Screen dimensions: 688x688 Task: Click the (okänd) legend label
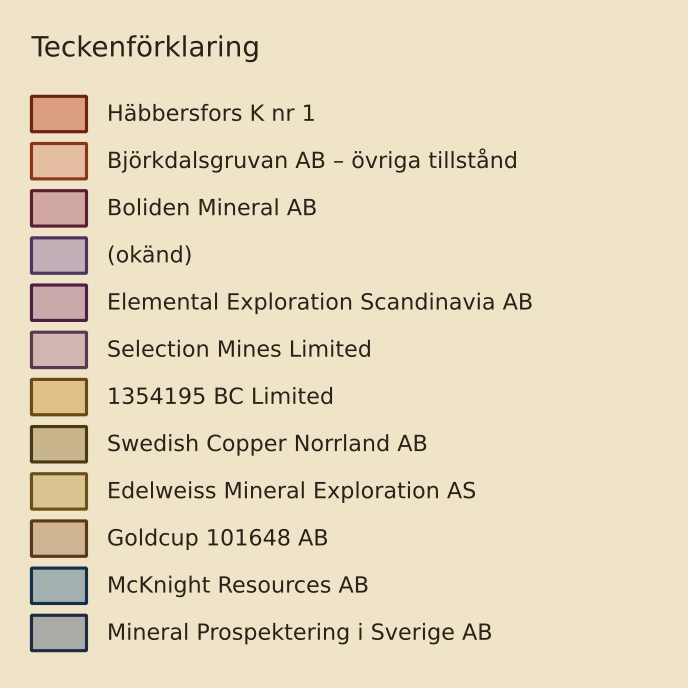click(x=150, y=255)
